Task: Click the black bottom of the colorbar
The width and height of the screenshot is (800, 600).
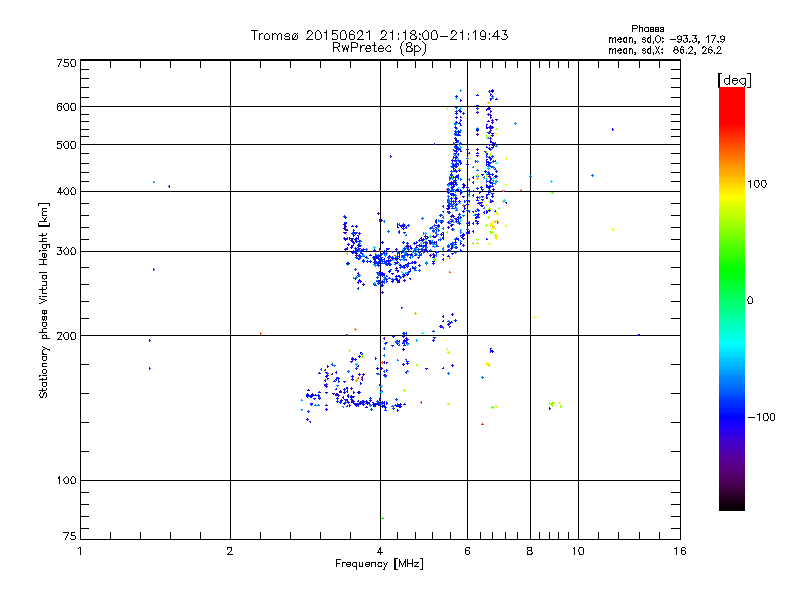Action: point(732,503)
